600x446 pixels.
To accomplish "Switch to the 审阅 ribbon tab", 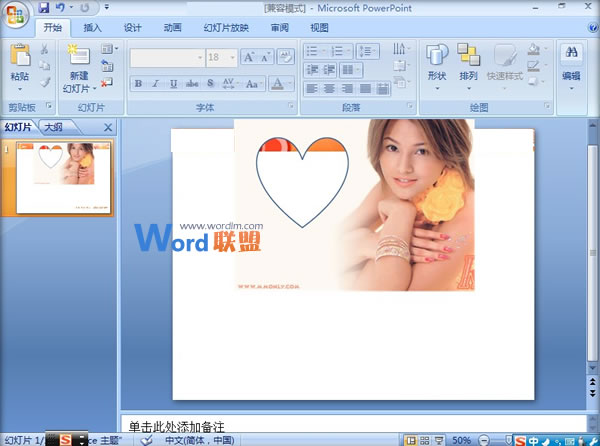I will pyautogui.click(x=280, y=28).
